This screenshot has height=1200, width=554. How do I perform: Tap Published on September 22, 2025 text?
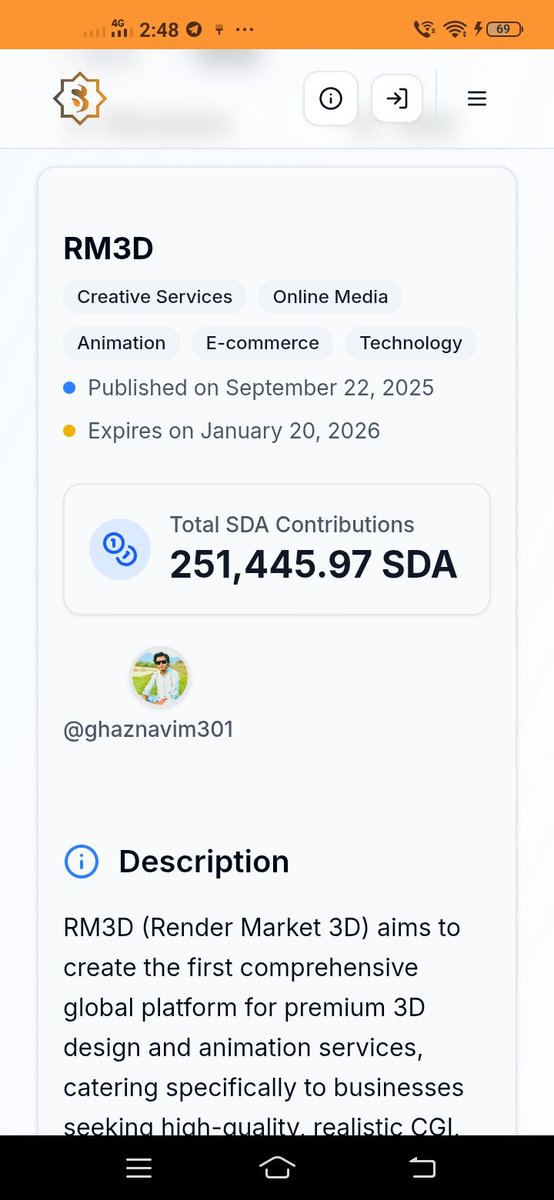pyautogui.click(x=261, y=388)
